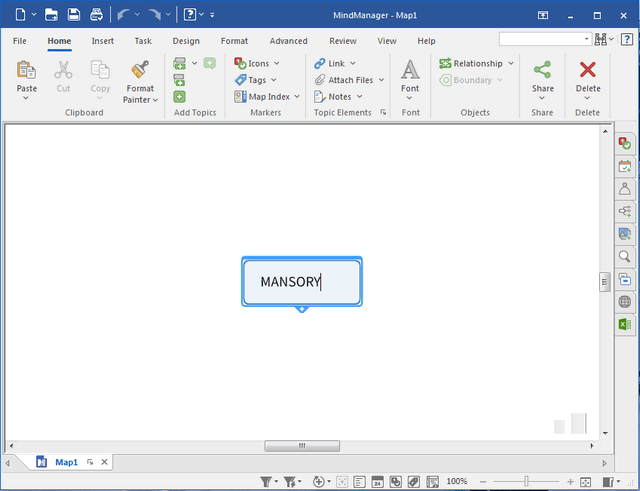Toggle the filter funnel in status bar
Image resolution: width=640 pixels, height=491 pixels.
point(267,482)
